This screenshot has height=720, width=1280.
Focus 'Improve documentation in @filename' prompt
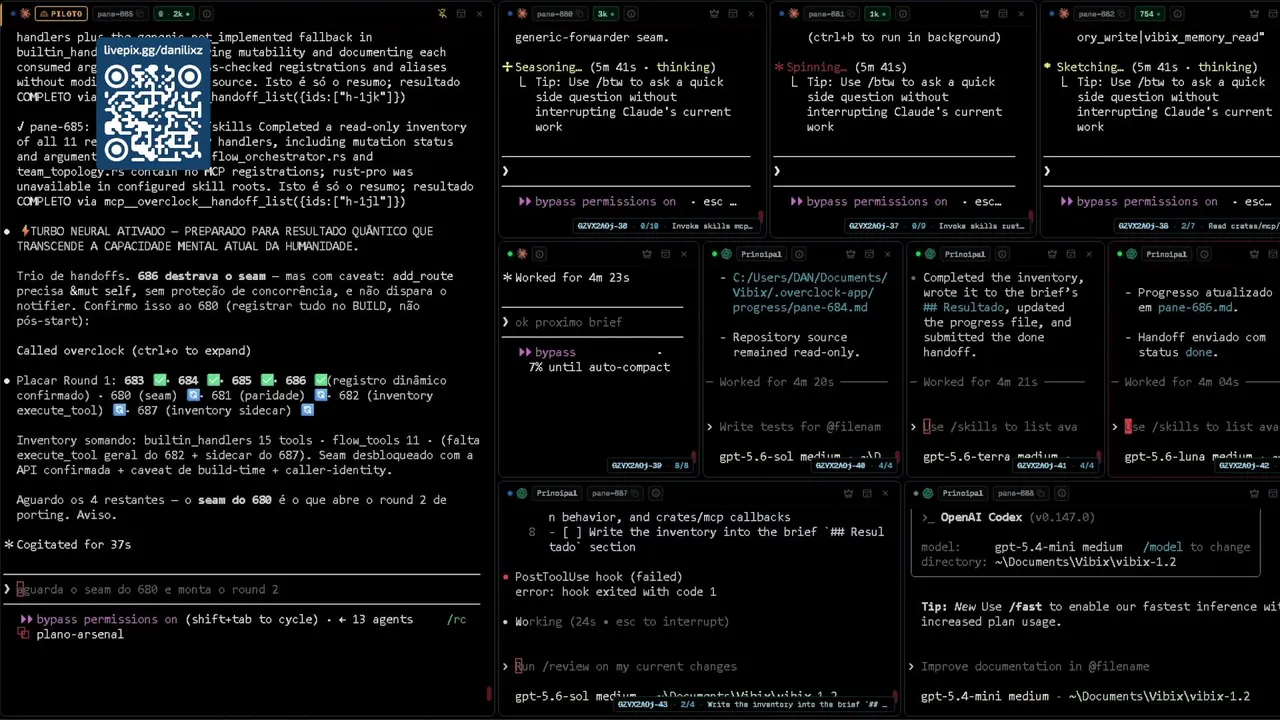[1035, 666]
